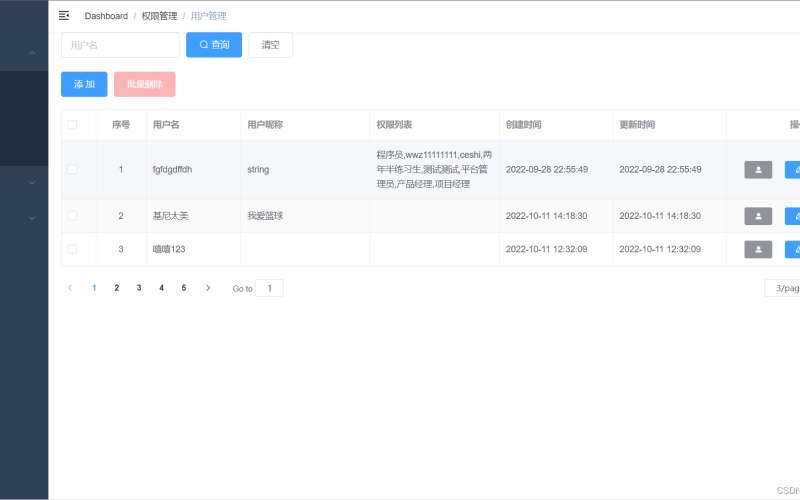The width and height of the screenshot is (800, 500).
Task: Click created time 2022-09-28 22:55:49
Action: (x=546, y=169)
